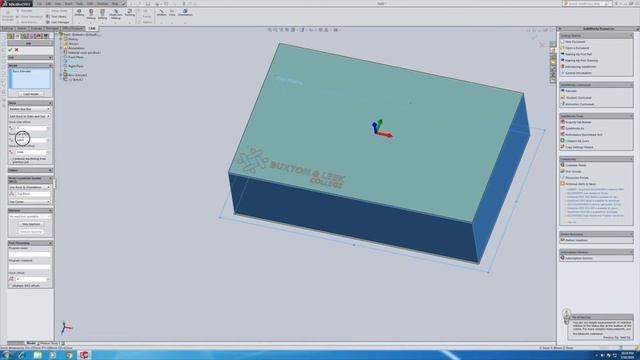Switch to the Sketch tab
The image size is (640, 360).
(22, 29)
